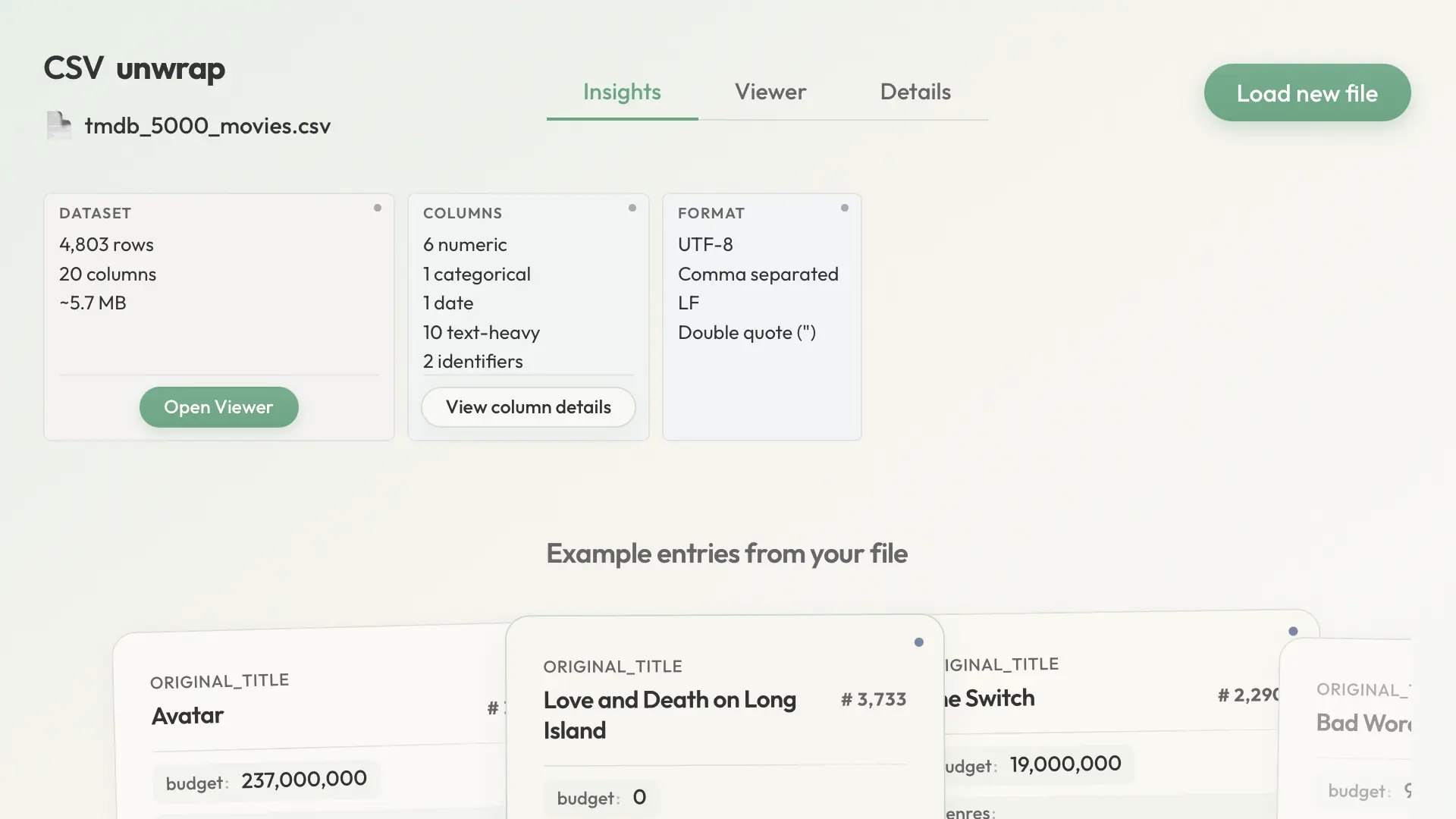Click the '~5.7 MB' size text
The image size is (1456, 819).
tap(93, 303)
